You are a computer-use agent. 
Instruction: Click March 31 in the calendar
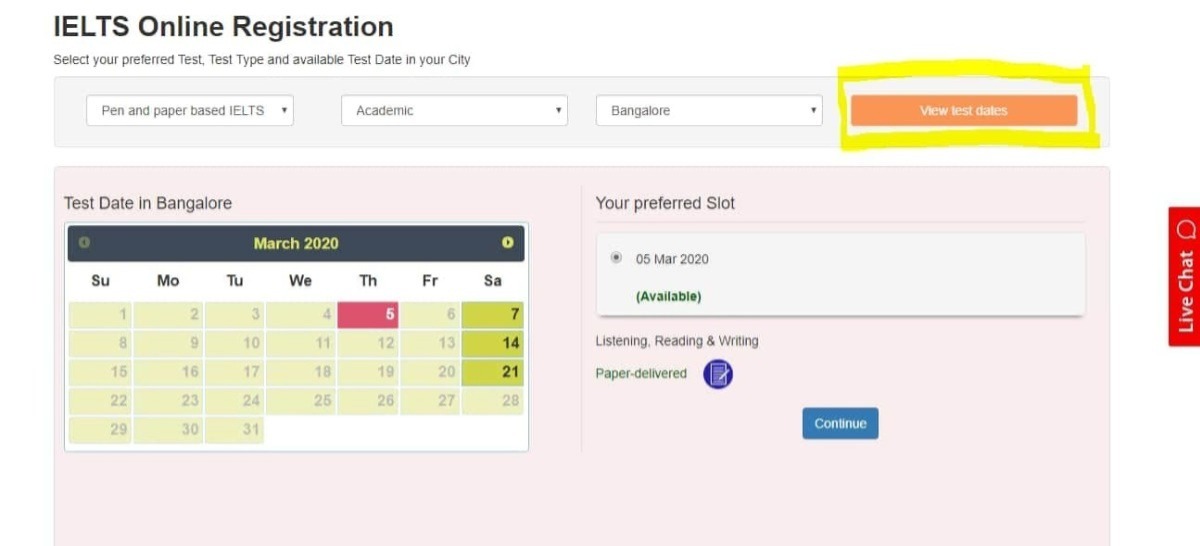point(235,430)
